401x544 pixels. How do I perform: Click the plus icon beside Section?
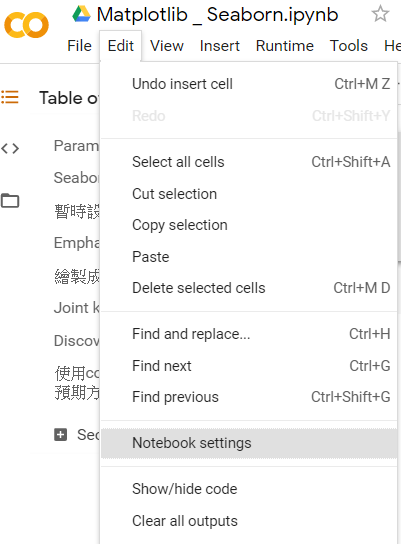(60, 434)
